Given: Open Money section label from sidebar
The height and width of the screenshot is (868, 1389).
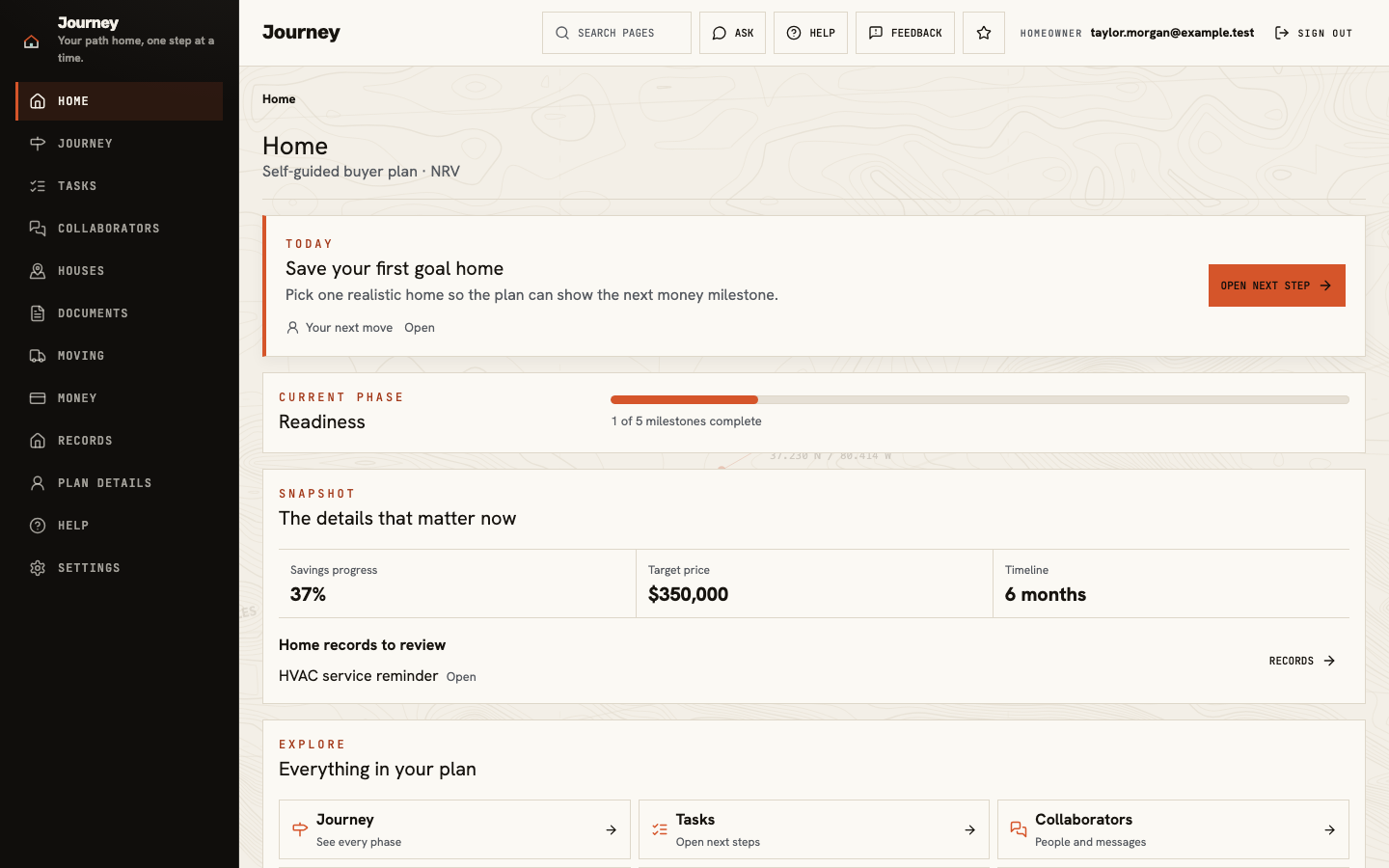Looking at the screenshot, I should [x=77, y=398].
